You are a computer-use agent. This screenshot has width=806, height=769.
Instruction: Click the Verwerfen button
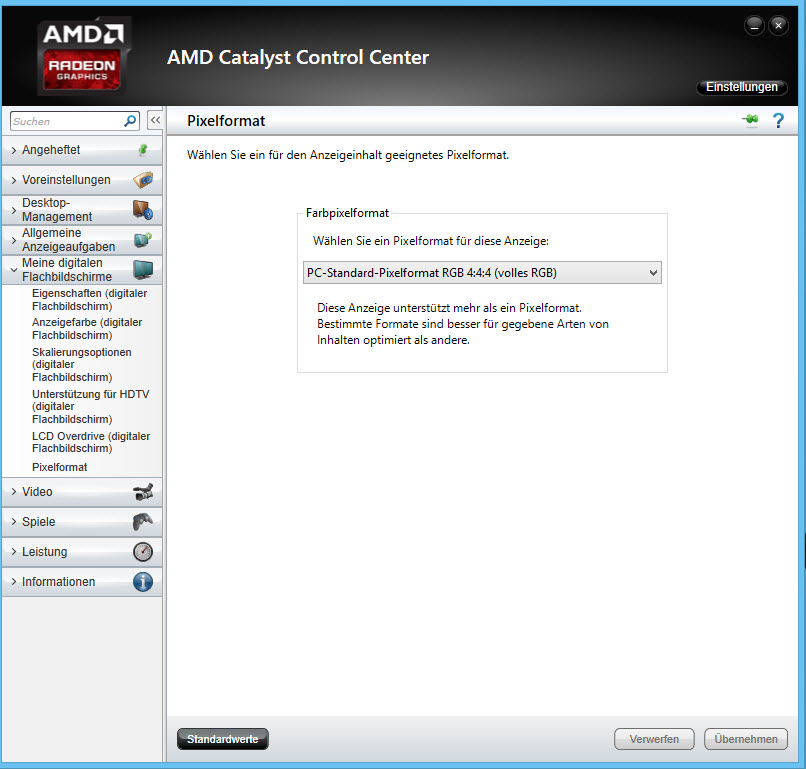click(x=654, y=739)
